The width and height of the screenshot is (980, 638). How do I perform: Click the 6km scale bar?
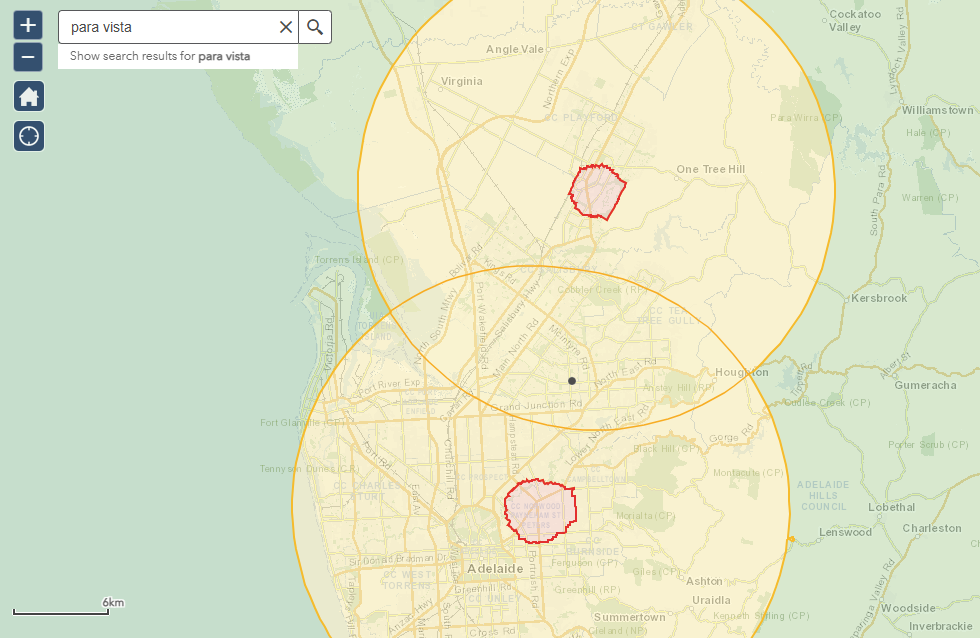pyautogui.click(x=68, y=608)
